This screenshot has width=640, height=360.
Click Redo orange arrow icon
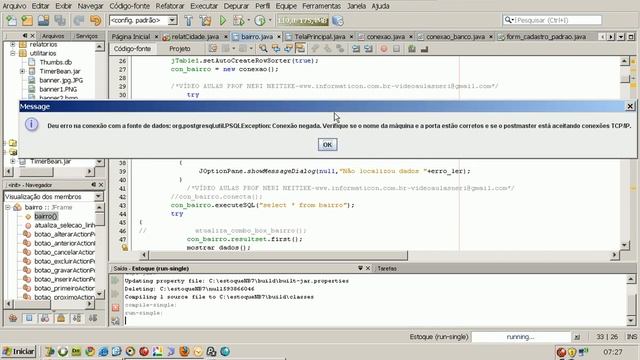click(95, 20)
